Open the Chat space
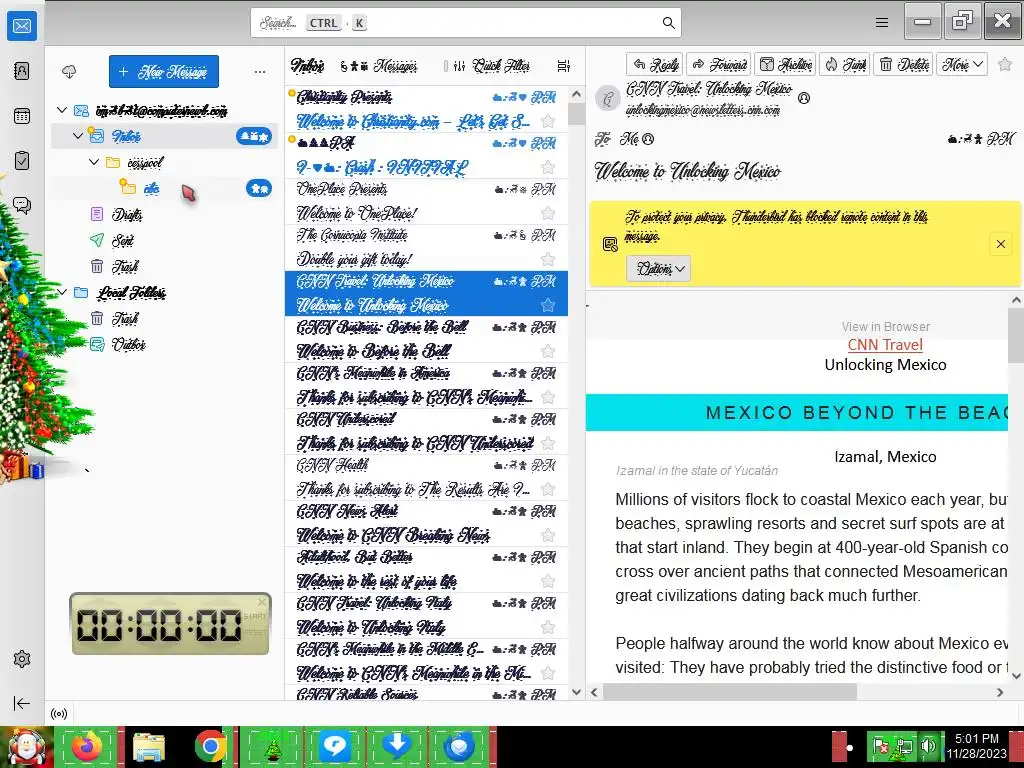Viewport: 1024px width, 768px height. pyautogui.click(x=22, y=206)
